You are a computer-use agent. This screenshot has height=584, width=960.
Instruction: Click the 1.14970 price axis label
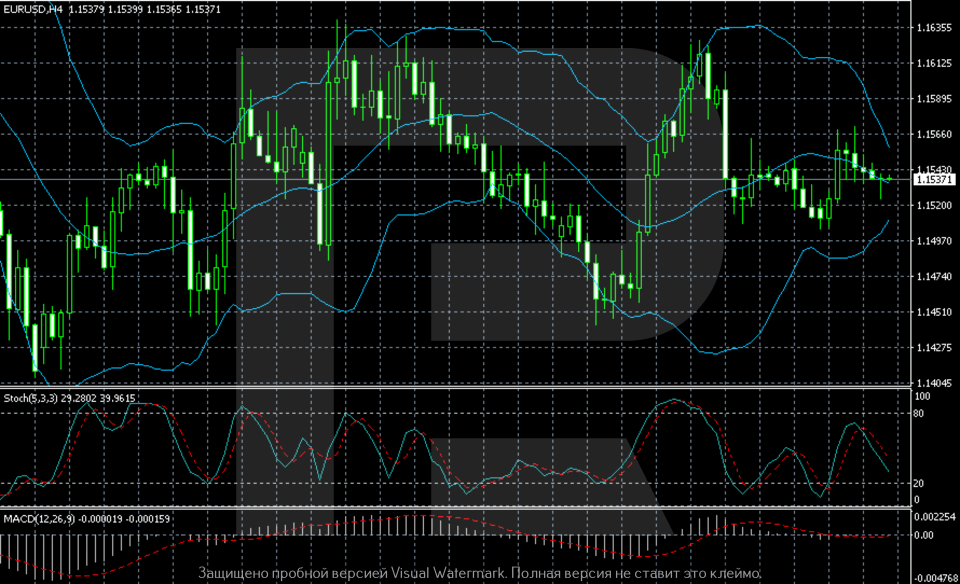click(x=934, y=241)
